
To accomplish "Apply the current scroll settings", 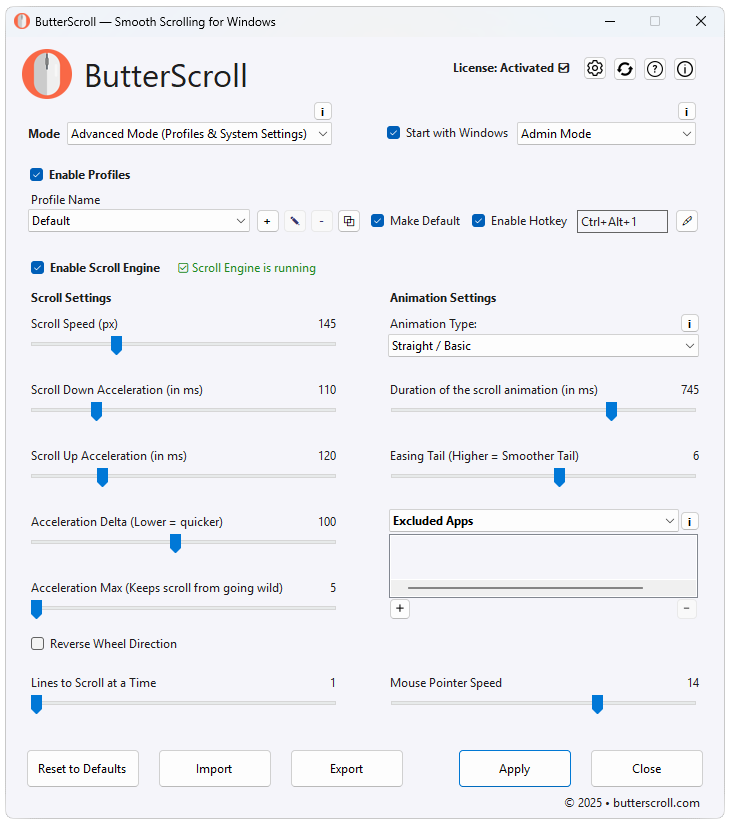I will [x=514, y=768].
